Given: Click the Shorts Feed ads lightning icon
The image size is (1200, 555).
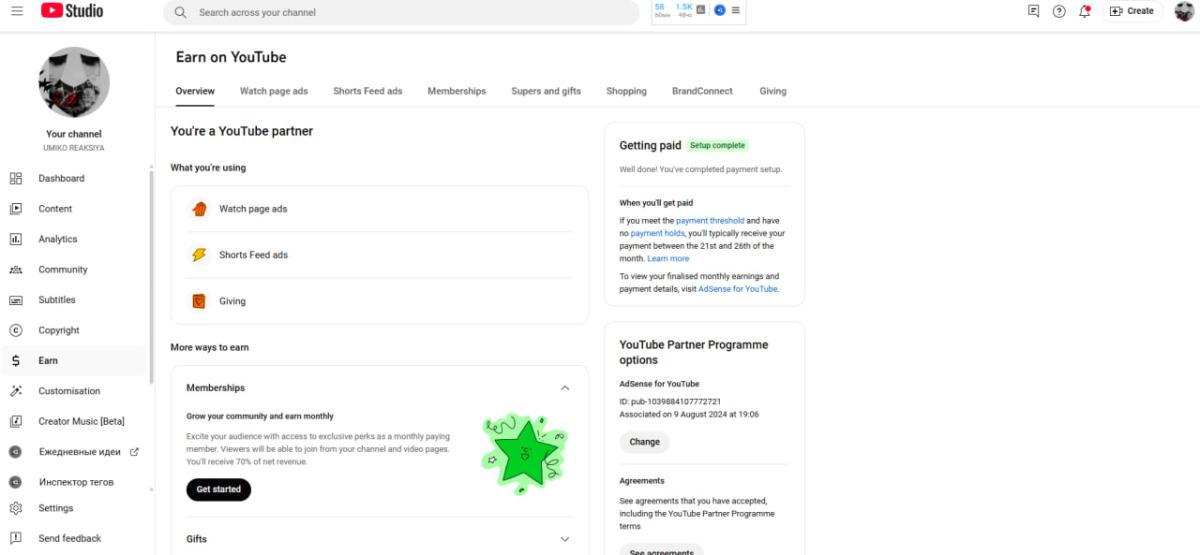Looking at the screenshot, I should (199, 255).
